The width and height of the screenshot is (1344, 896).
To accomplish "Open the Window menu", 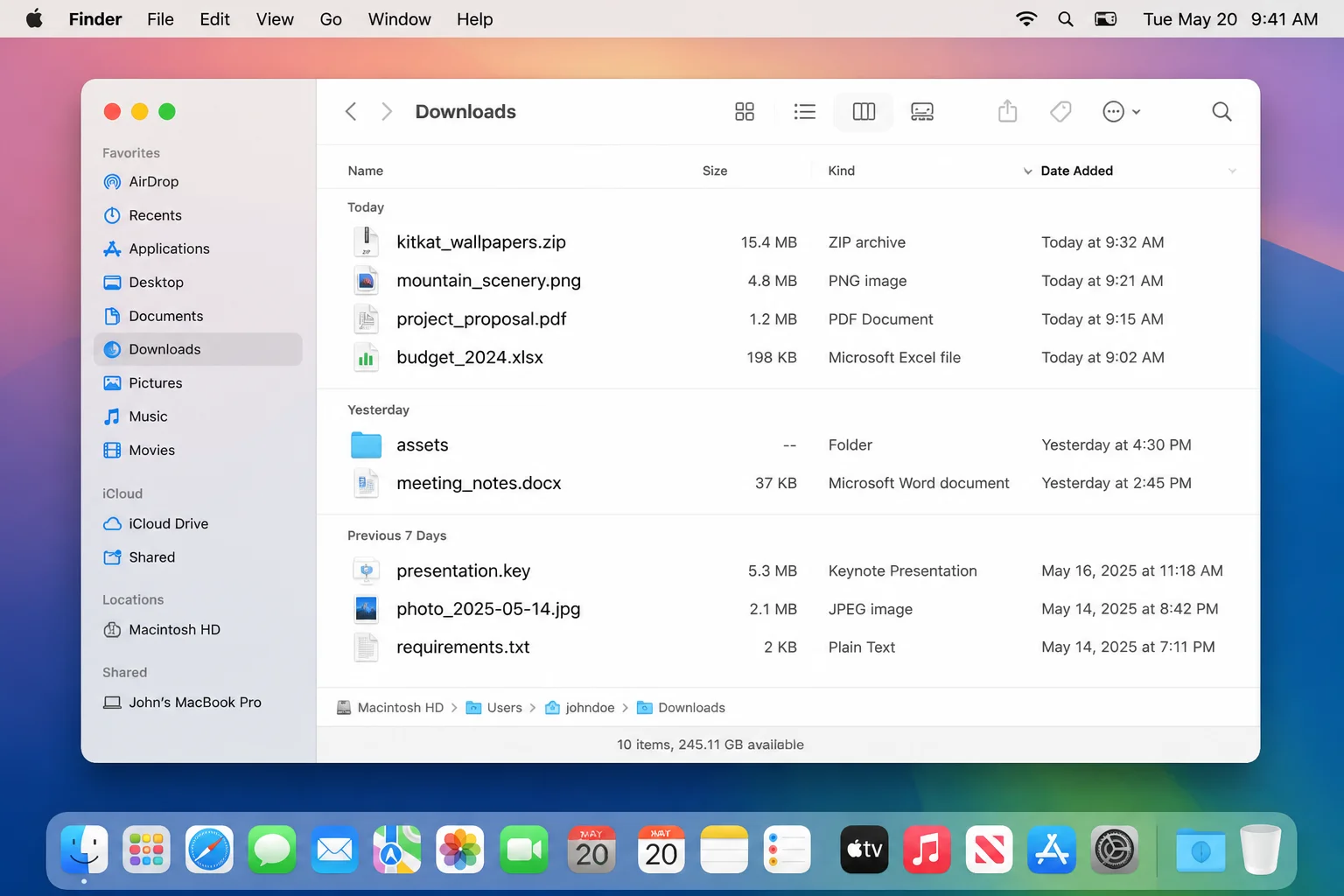I will [399, 19].
